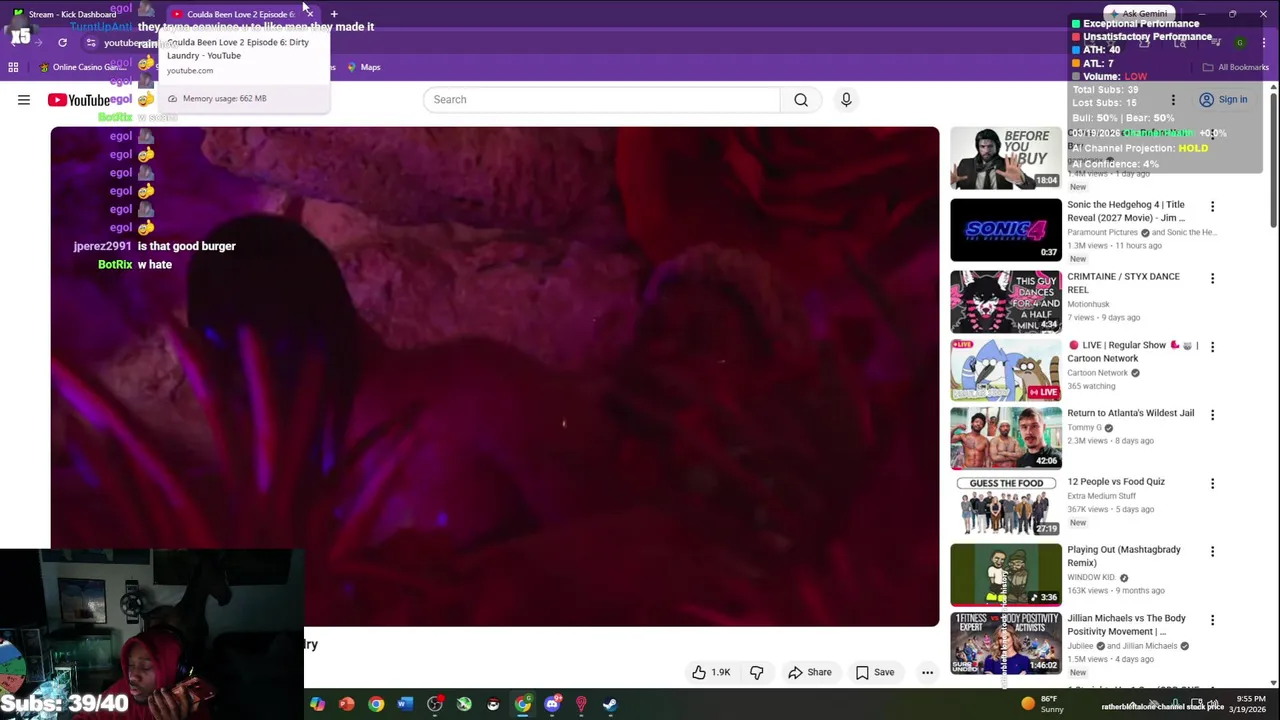The image size is (1280, 720).
Task: Sign in to YouTube
Action: pos(1223,100)
